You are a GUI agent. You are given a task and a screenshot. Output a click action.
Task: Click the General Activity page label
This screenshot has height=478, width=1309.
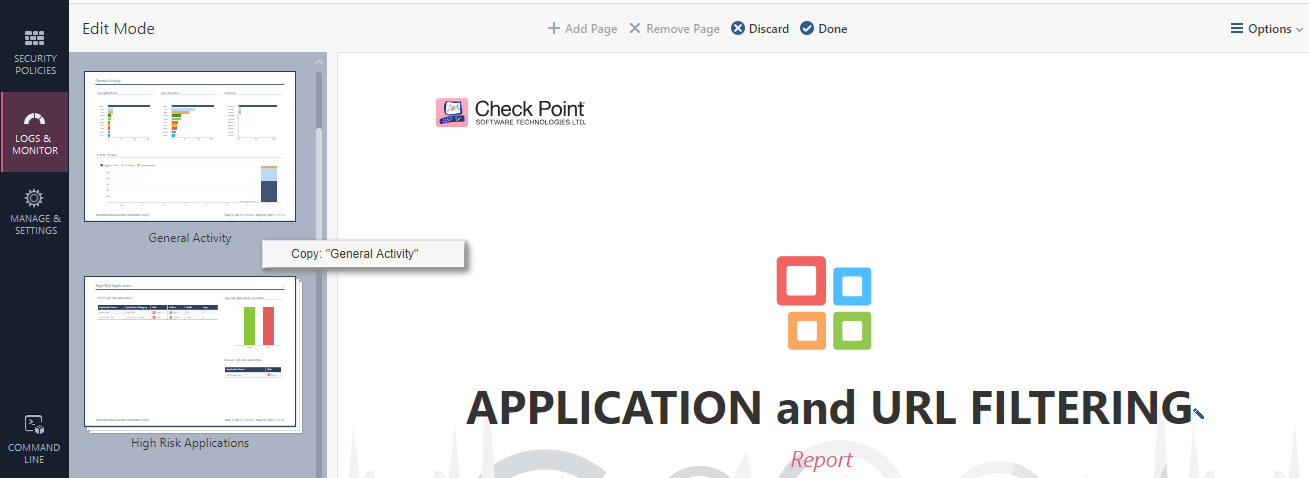(x=190, y=238)
